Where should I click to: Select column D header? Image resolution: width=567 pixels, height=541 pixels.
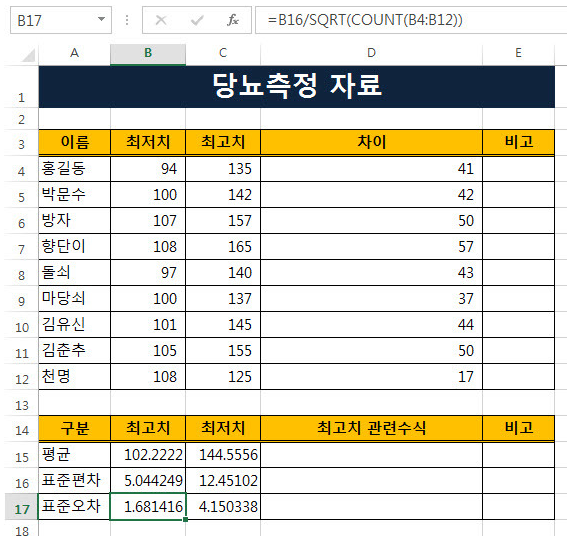click(371, 54)
